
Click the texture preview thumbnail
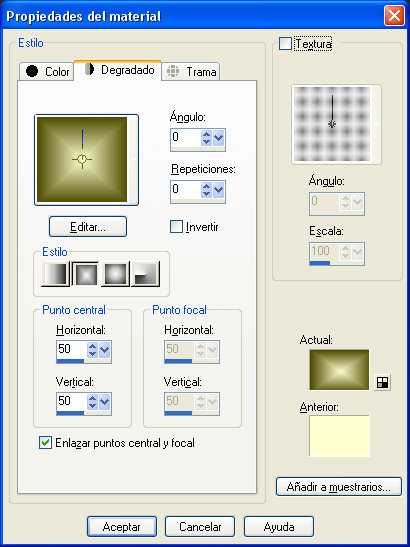[x=331, y=124]
